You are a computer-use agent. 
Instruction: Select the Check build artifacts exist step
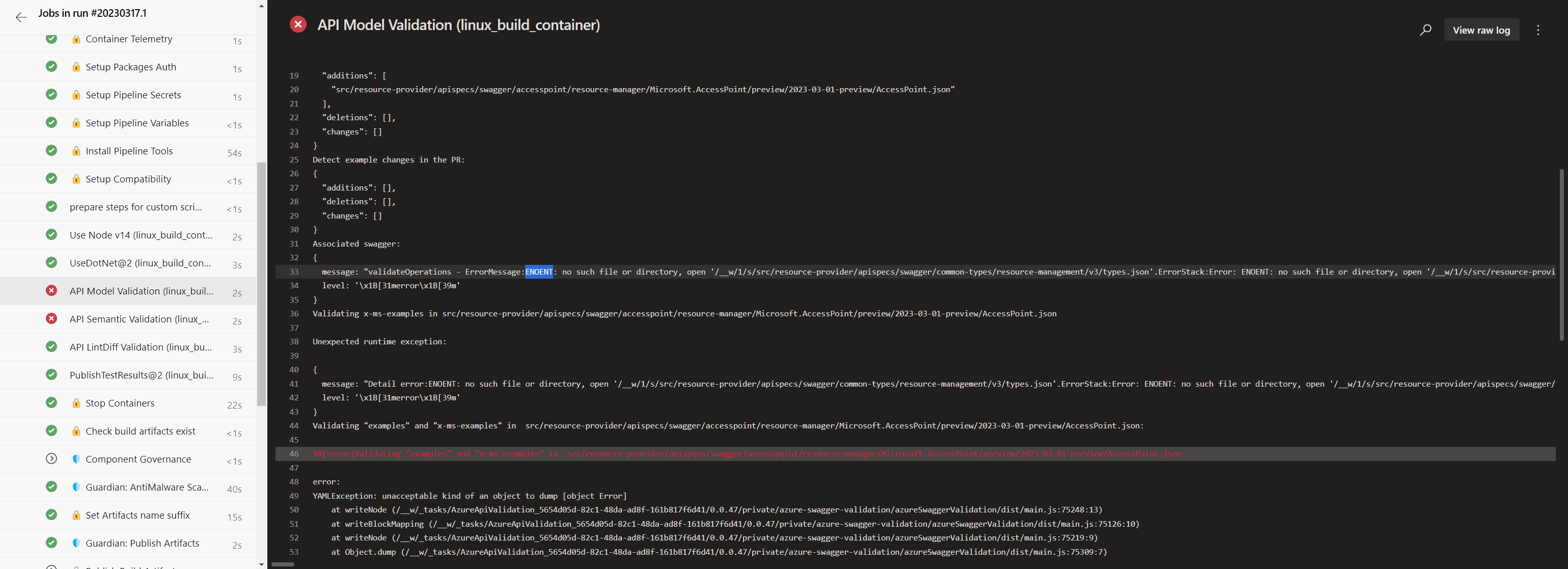139,430
